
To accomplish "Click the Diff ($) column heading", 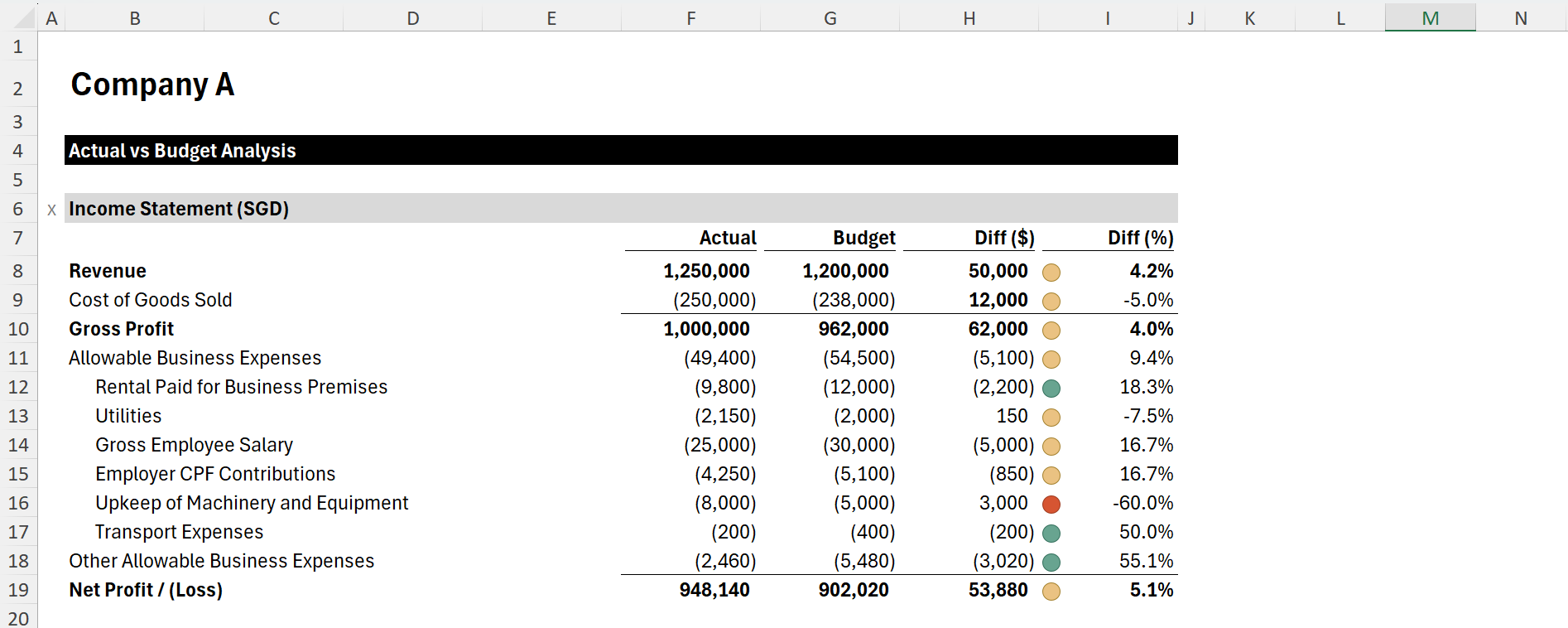I will point(1004,238).
